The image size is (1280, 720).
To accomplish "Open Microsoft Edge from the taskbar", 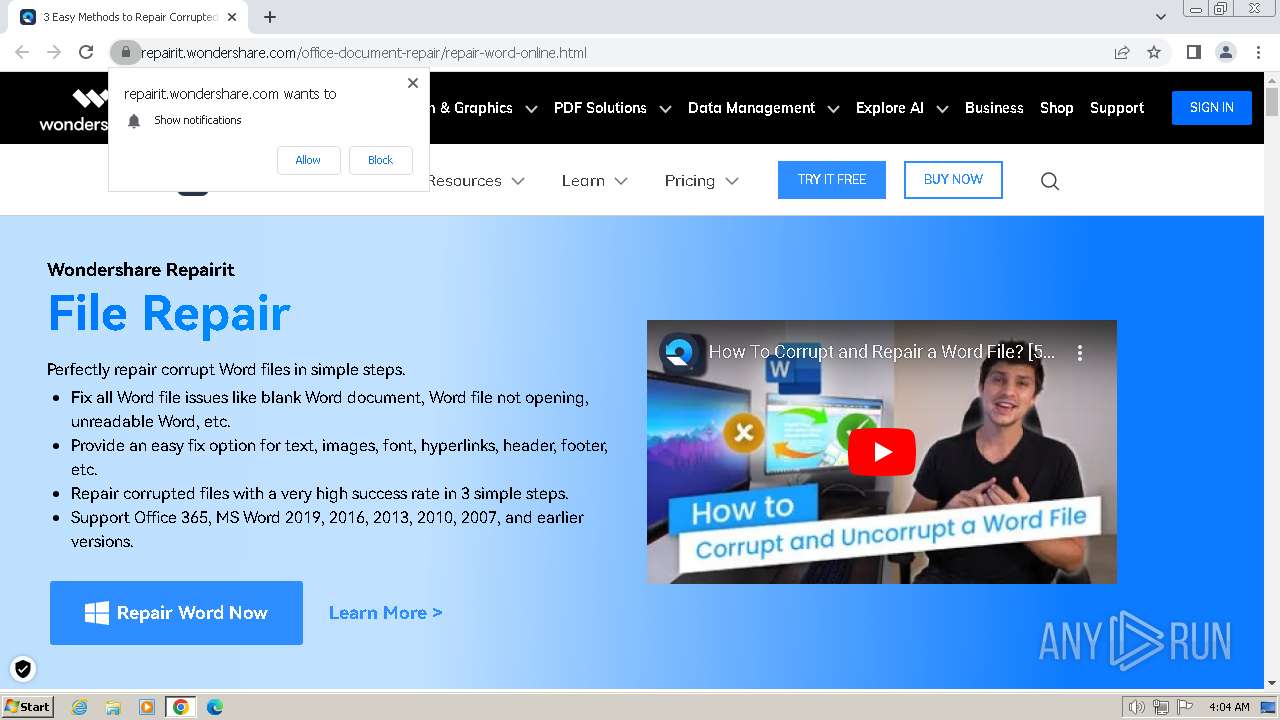I will pyautogui.click(x=215, y=707).
